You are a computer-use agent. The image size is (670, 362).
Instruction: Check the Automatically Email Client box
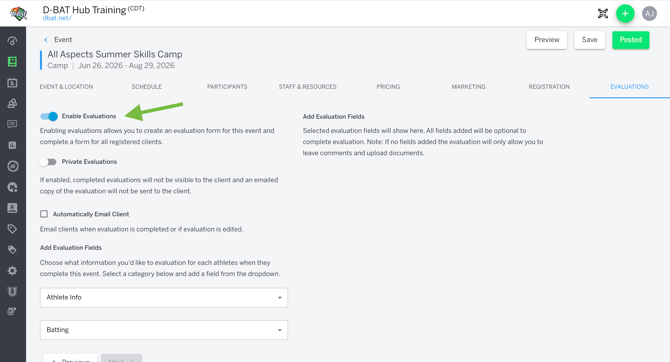click(44, 214)
